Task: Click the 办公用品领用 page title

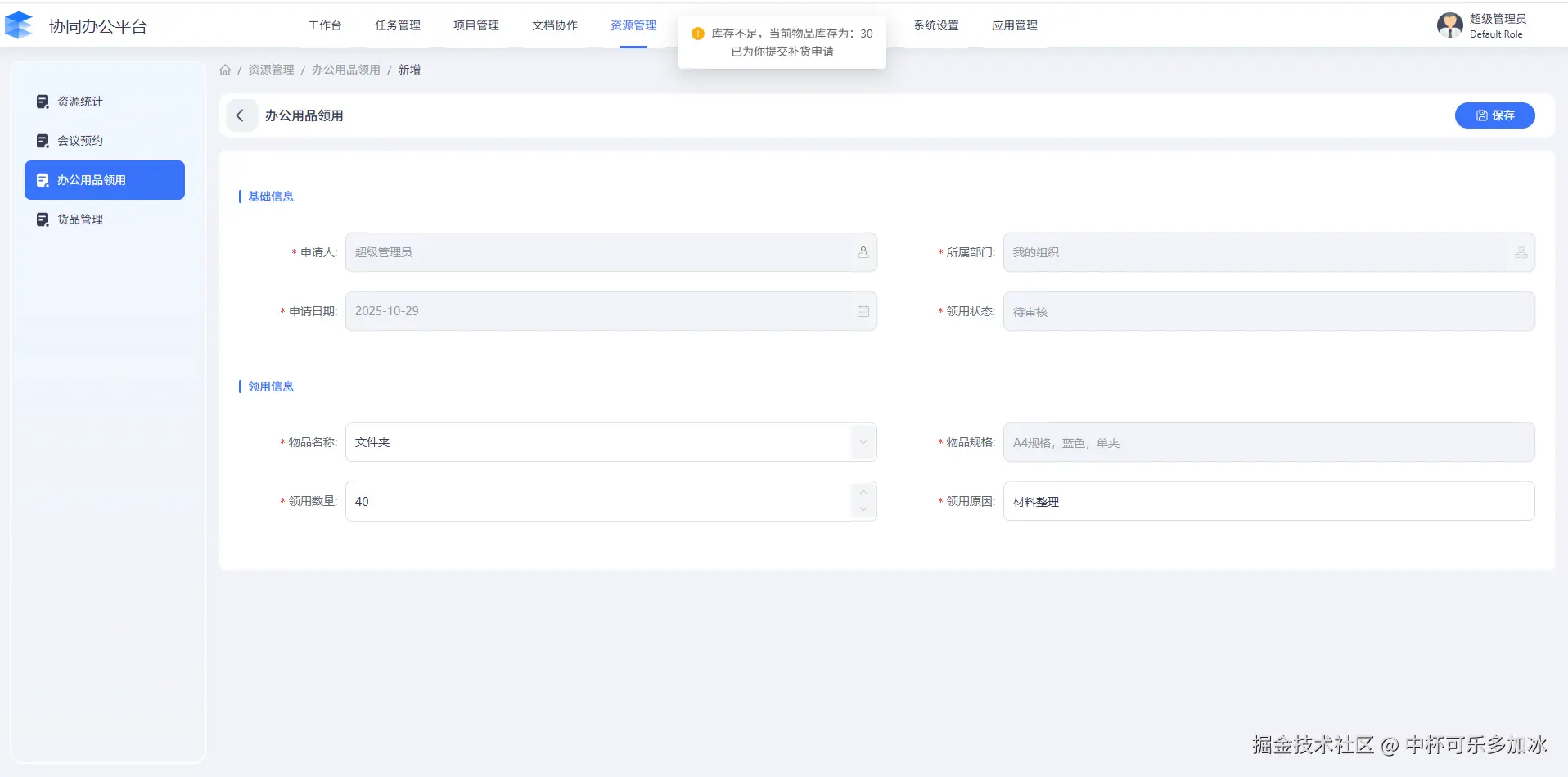Action: [304, 115]
